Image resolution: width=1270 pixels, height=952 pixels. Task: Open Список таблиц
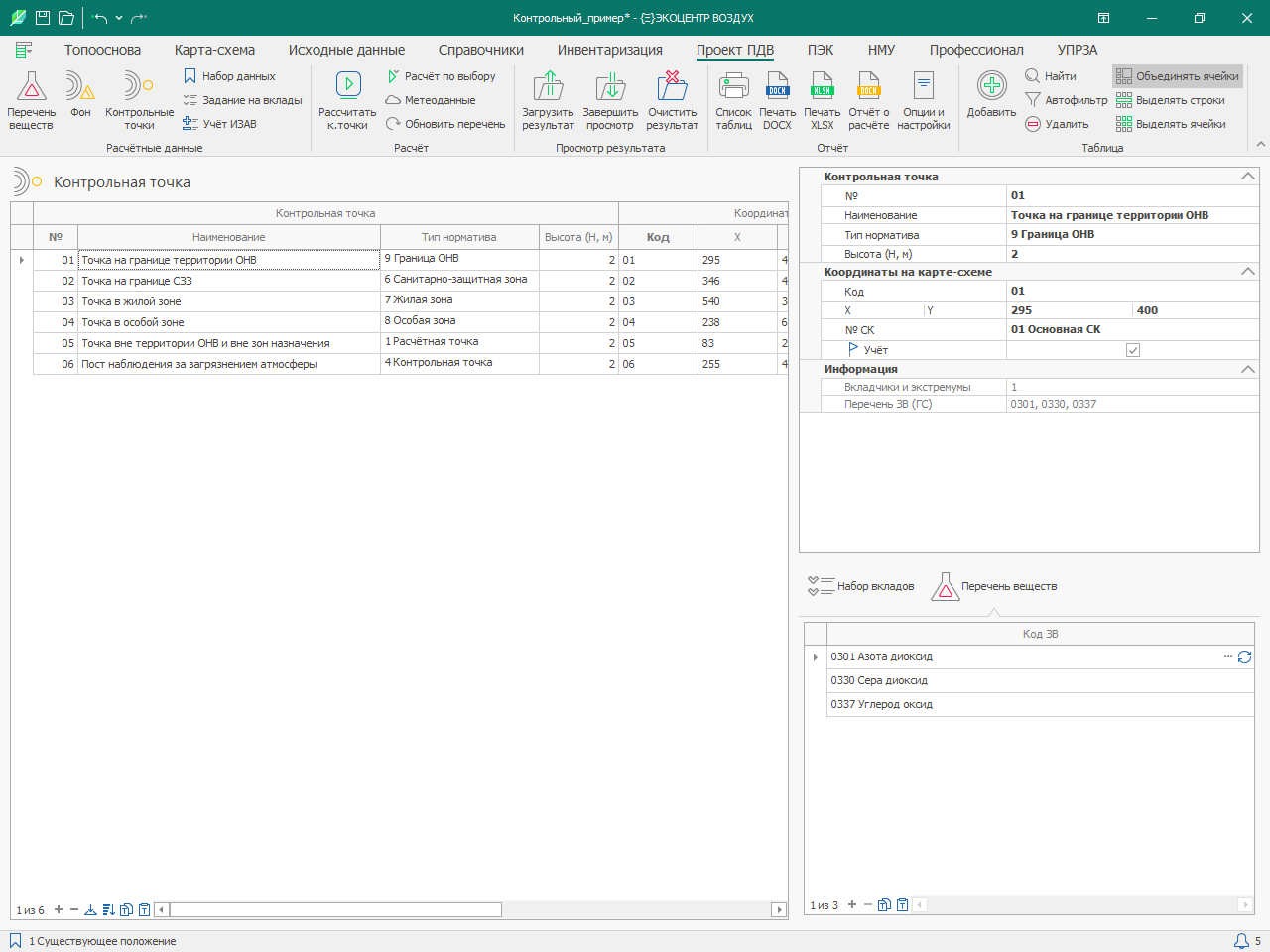[733, 100]
